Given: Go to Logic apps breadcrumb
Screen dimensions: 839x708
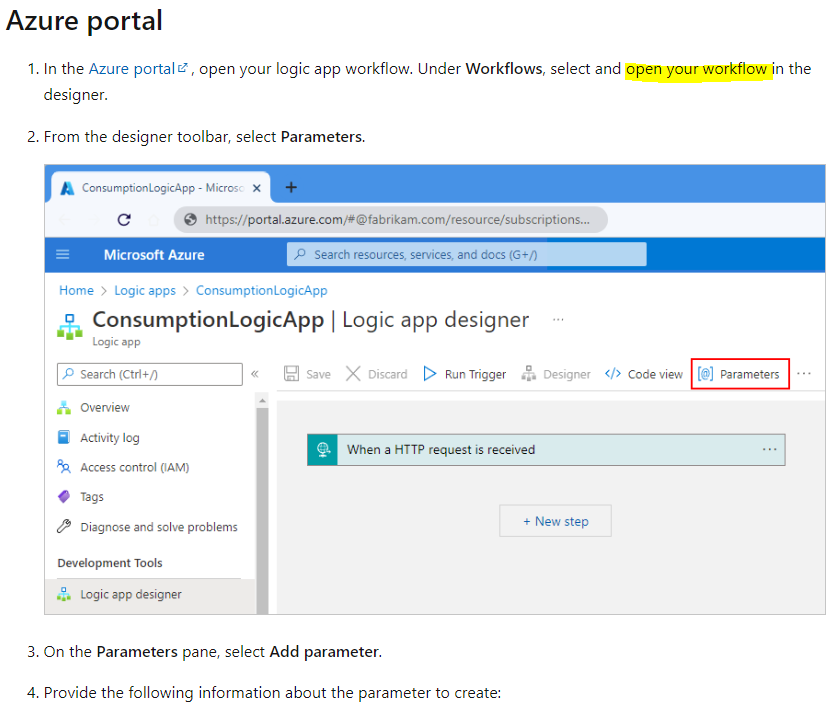Looking at the screenshot, I should pyautogui.click(x=144, y=291).
